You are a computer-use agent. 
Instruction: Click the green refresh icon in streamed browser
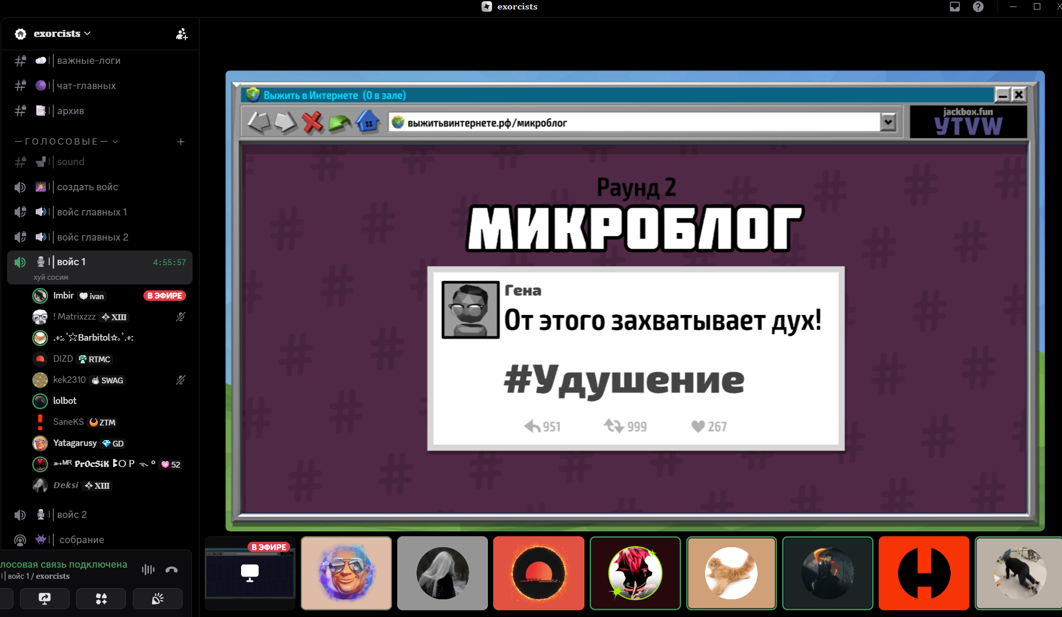point(339,123)
